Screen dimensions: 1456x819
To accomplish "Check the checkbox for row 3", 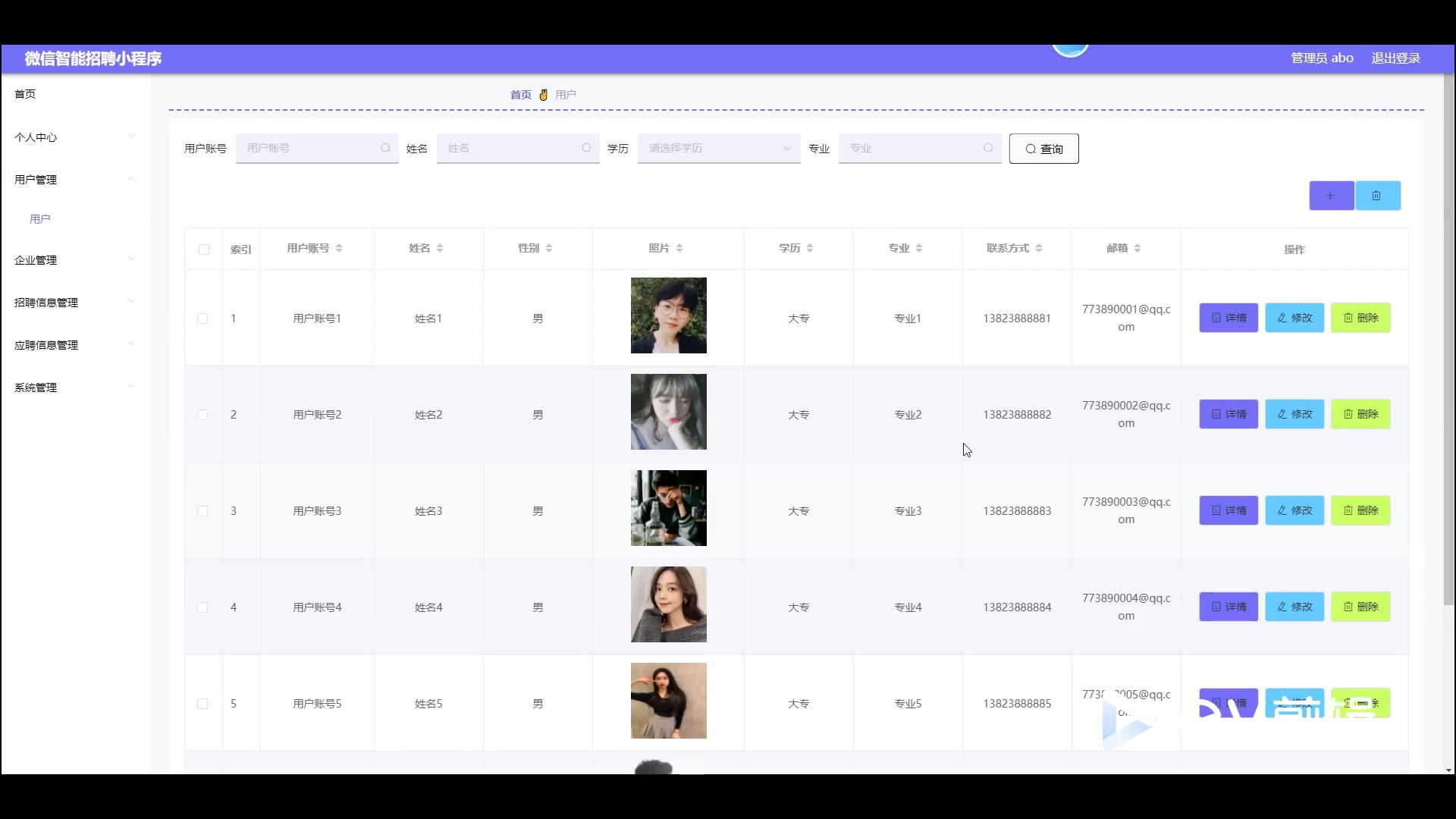I will click(x=202, y=511).
